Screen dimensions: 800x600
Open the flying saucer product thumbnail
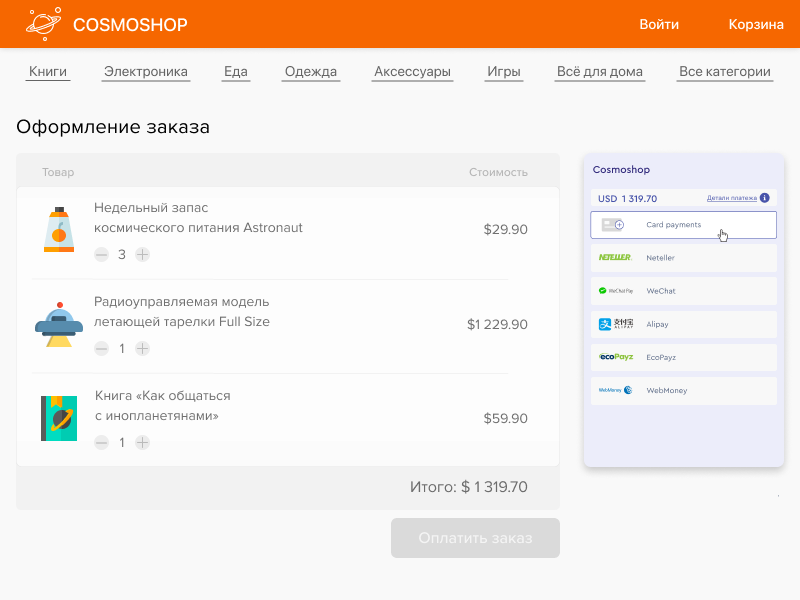pos(59,324)
